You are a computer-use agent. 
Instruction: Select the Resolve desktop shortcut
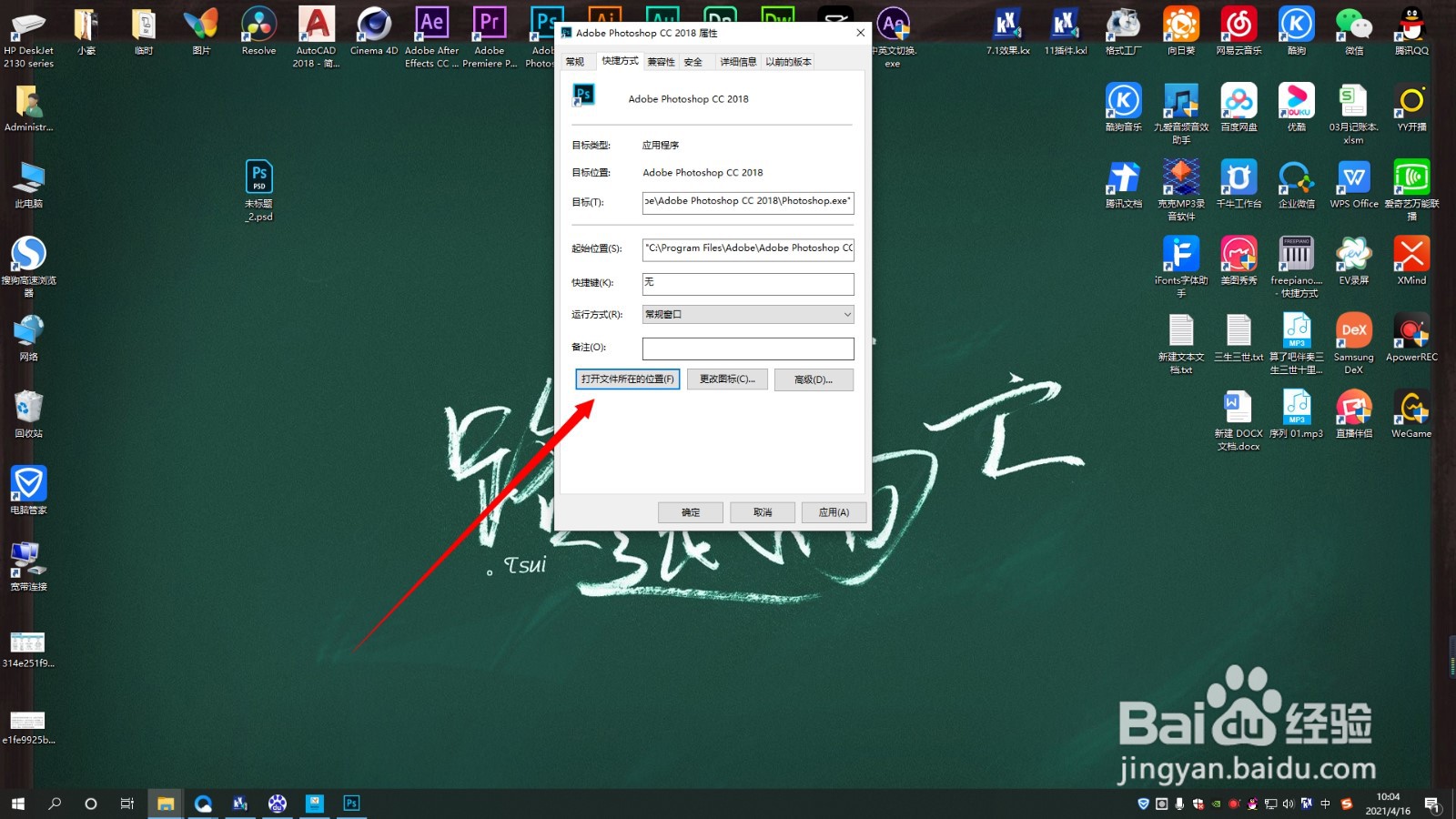click(258, 33)
